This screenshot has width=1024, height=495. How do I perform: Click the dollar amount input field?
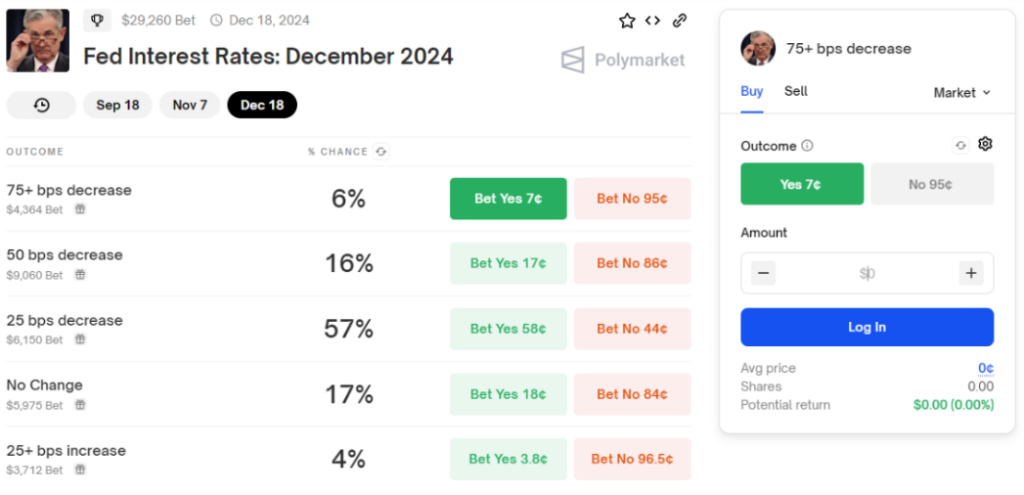coord(866,273)
